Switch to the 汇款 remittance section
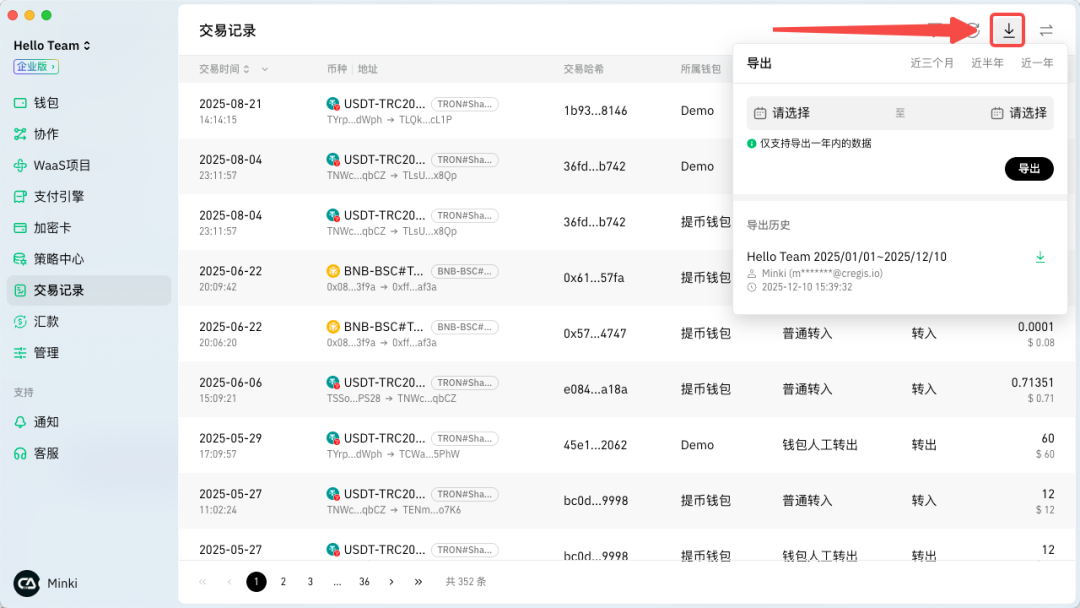1080x608 pixels. point(44,323)
